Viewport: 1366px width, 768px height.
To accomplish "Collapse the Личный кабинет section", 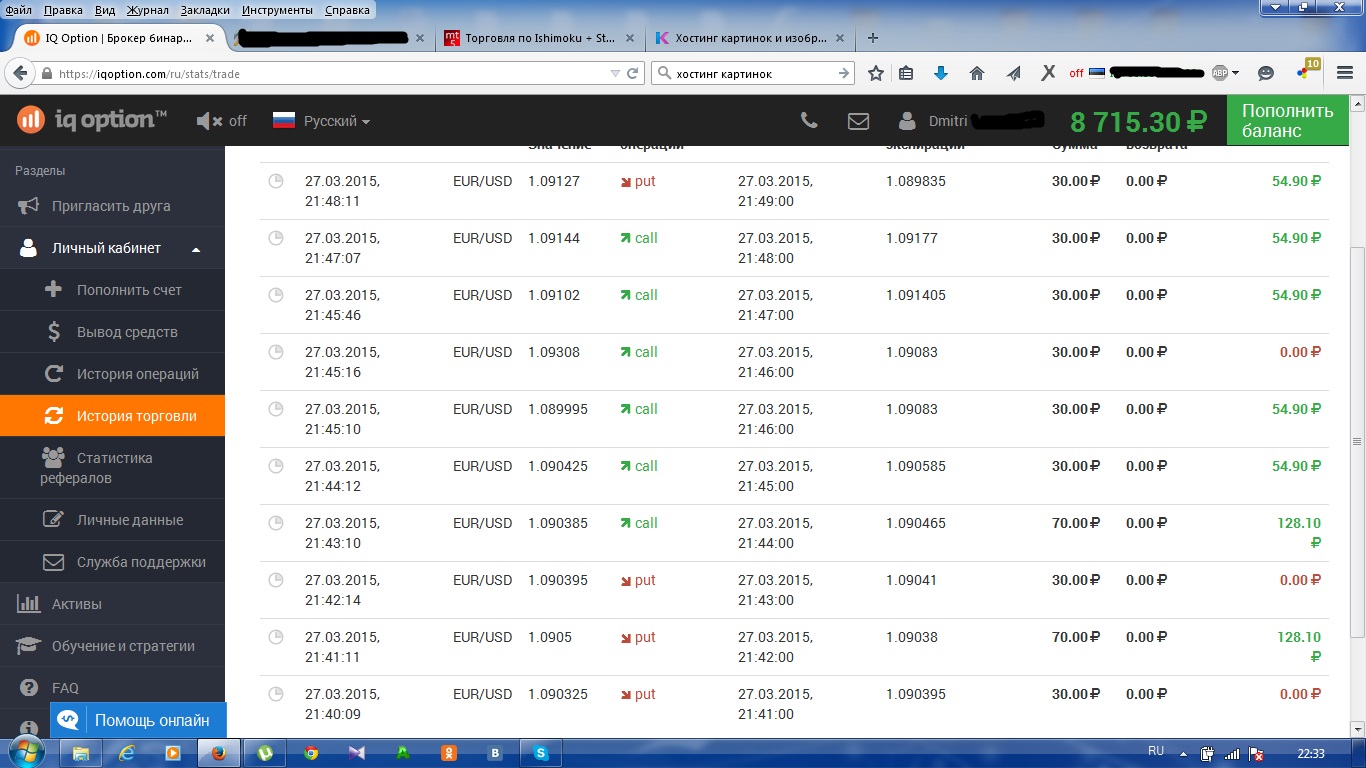I will (x=112, y=248).
